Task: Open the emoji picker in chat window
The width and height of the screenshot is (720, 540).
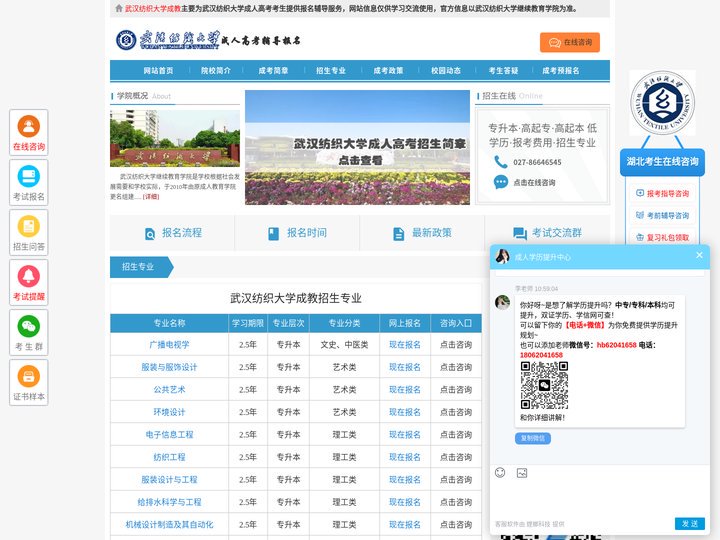Action: (500, 472)
